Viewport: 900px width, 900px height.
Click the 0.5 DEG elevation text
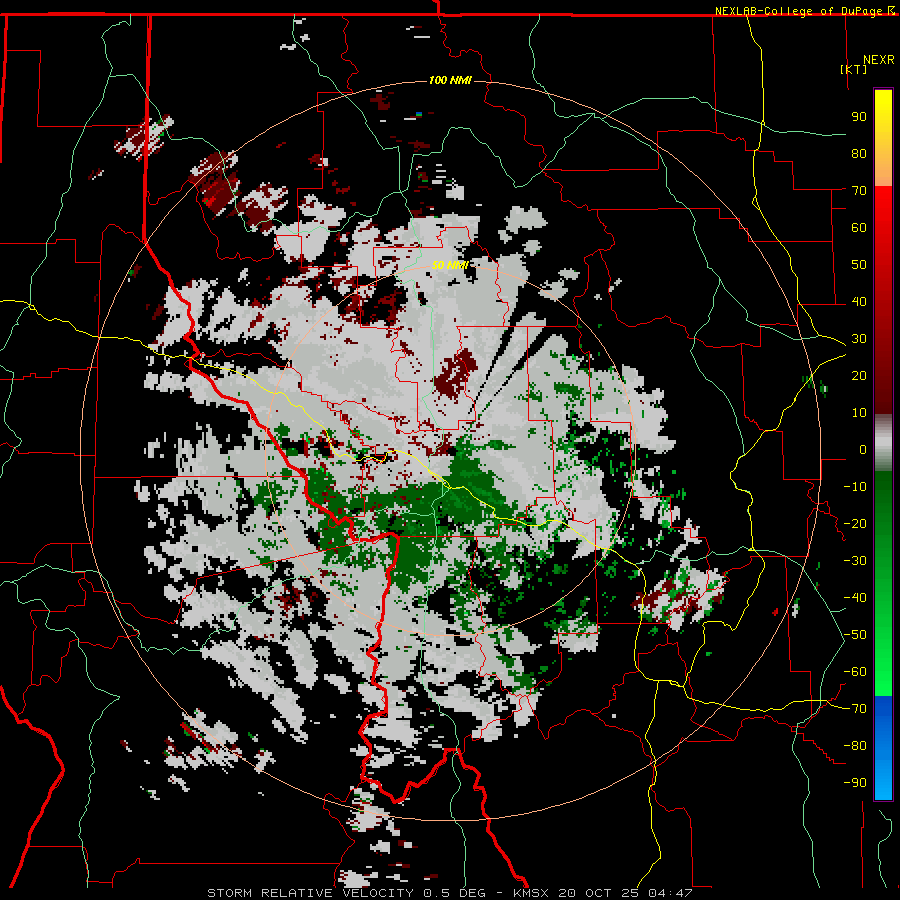(x=455, y=893)
